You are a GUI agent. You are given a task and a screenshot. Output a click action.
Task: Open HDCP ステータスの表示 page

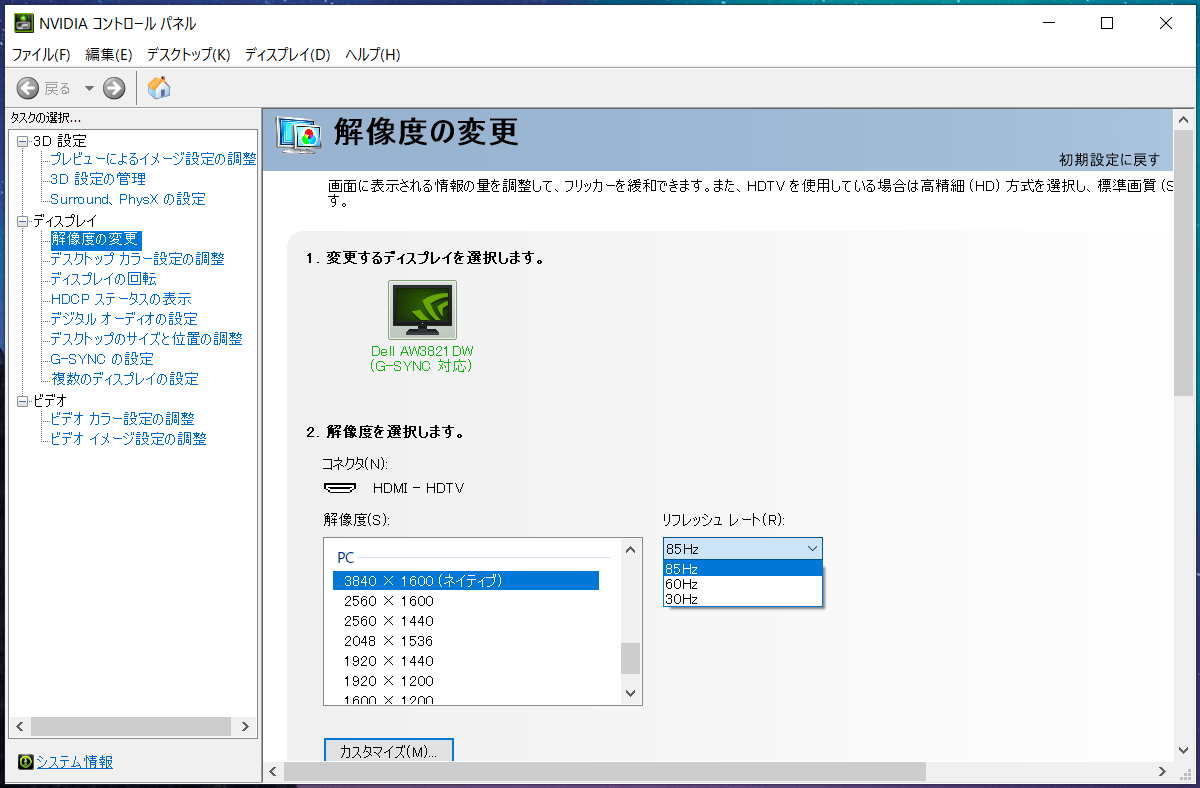point(120,299)
